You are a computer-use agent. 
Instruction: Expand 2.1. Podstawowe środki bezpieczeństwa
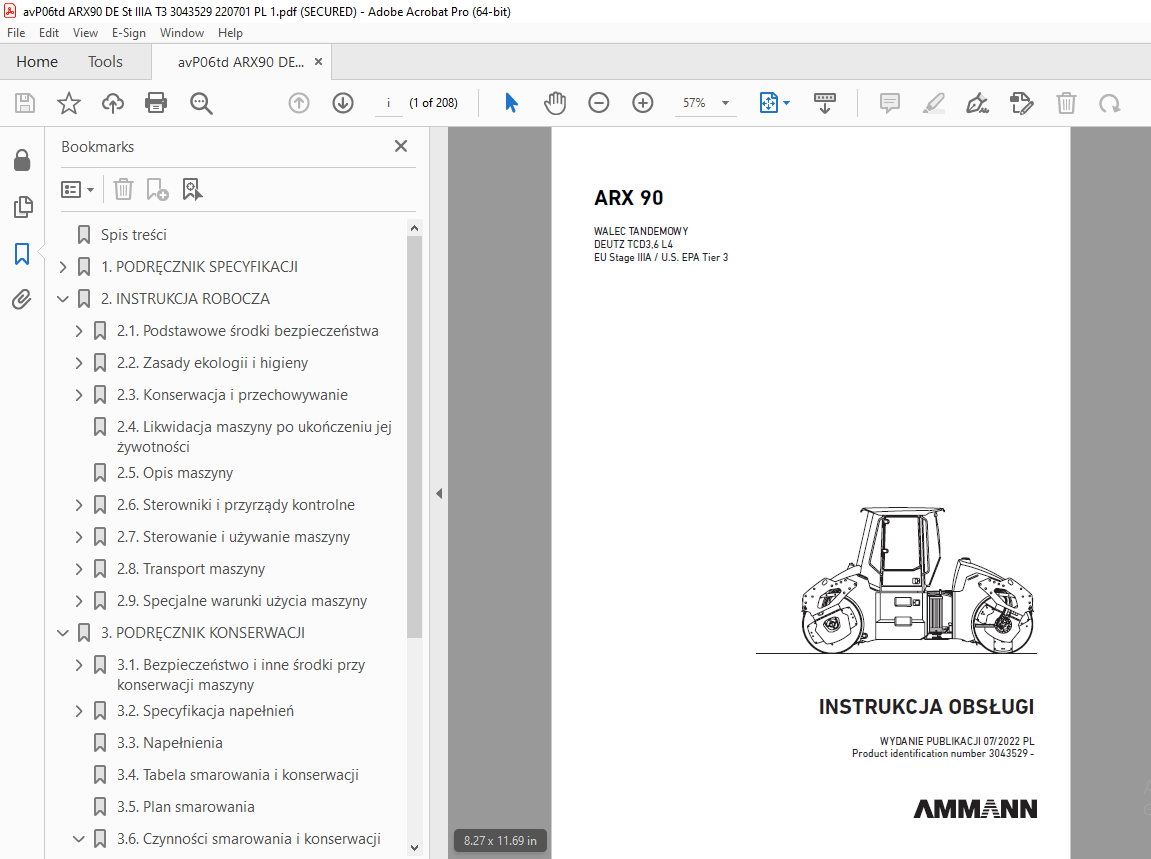pyautogui.click(x=79, y=331)
